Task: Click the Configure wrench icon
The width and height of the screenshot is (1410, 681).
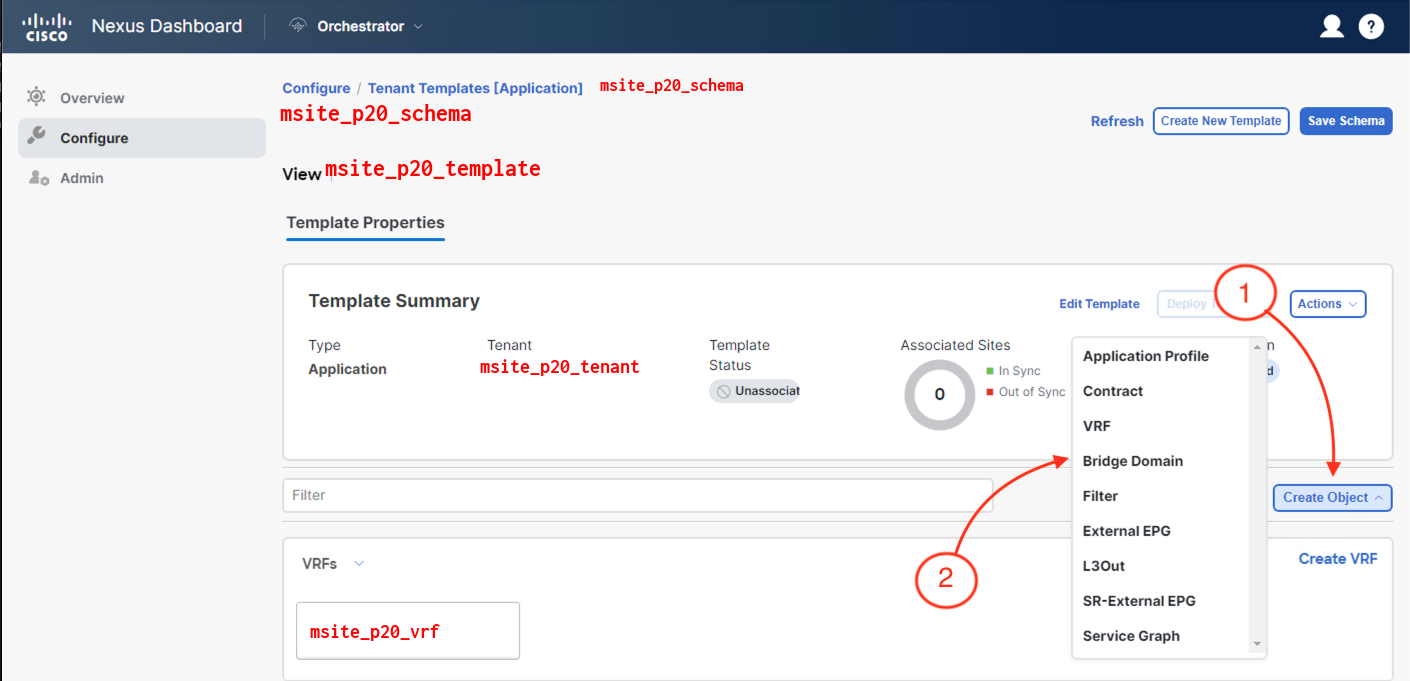Action: (x=37, y=137)
